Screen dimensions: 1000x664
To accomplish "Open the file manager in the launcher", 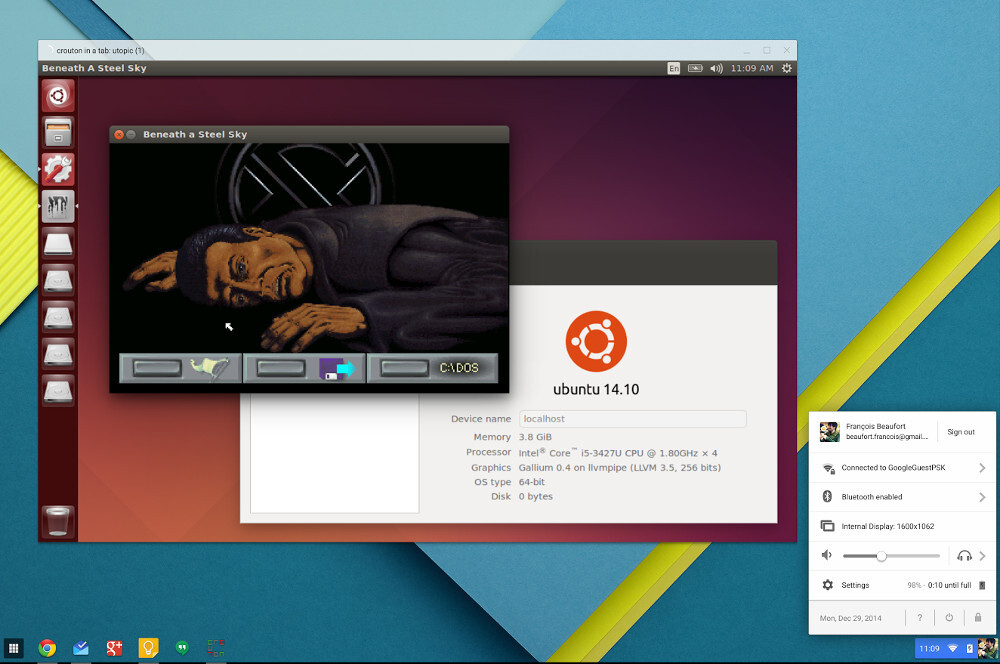I will coord(58,132).
